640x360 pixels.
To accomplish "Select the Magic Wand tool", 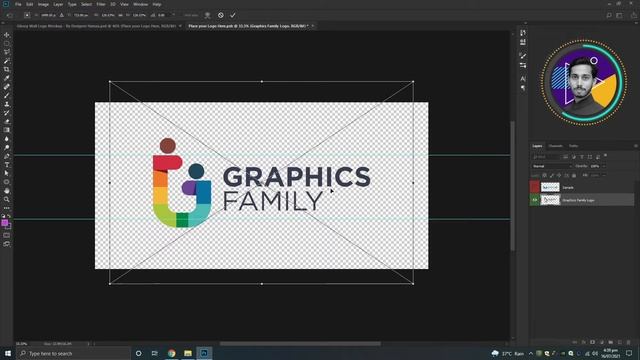I will tap(7, 61).
